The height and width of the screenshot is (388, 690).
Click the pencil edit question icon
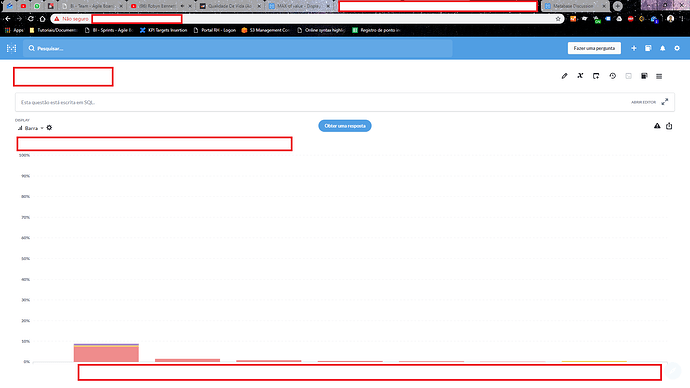click(565, 76)
